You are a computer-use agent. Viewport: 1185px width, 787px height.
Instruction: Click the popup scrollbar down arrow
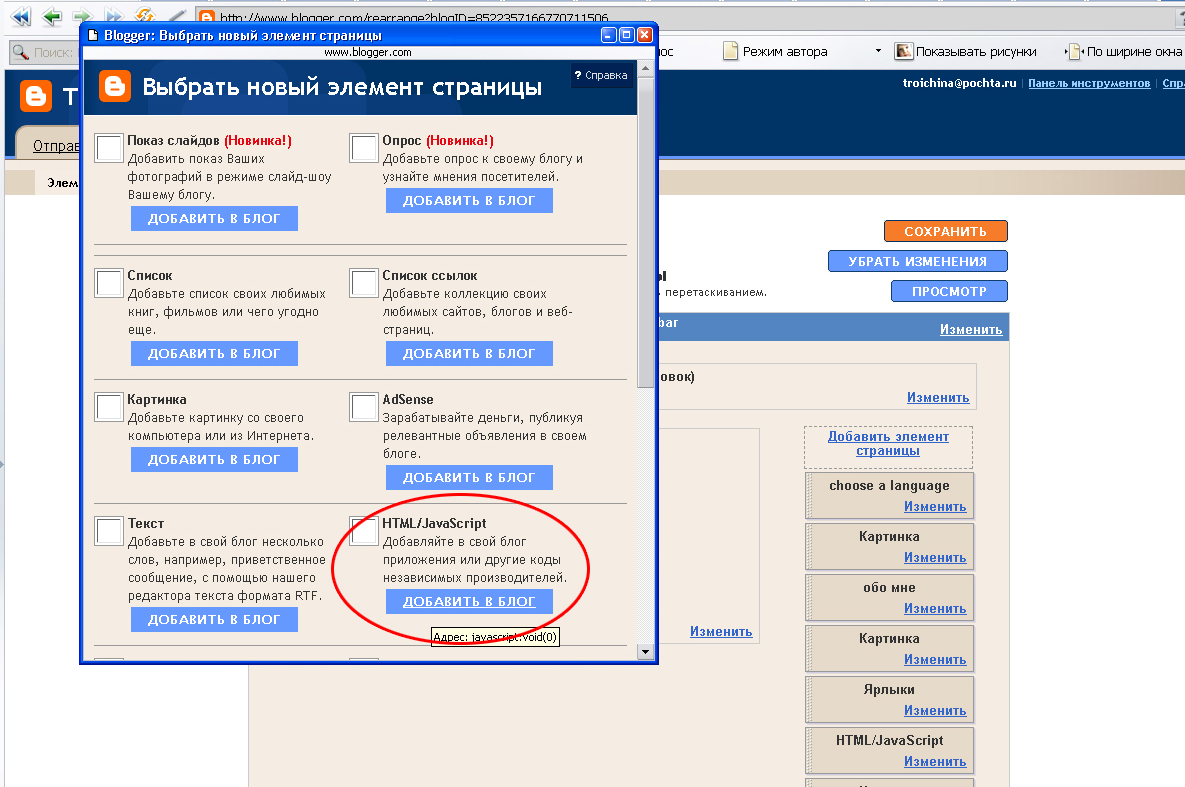(645, 652)
